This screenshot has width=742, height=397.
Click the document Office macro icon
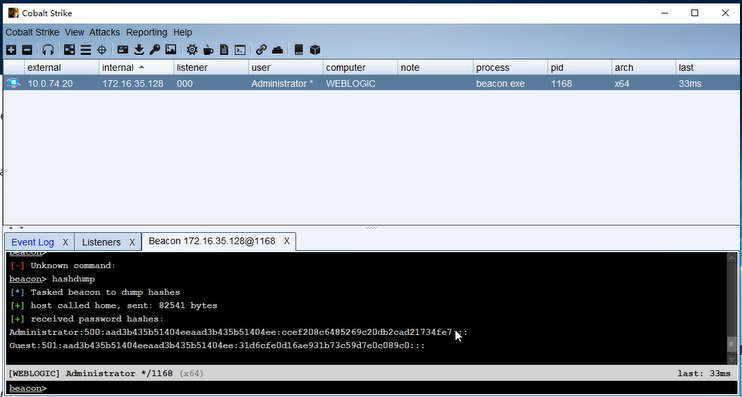coord(224,50)
